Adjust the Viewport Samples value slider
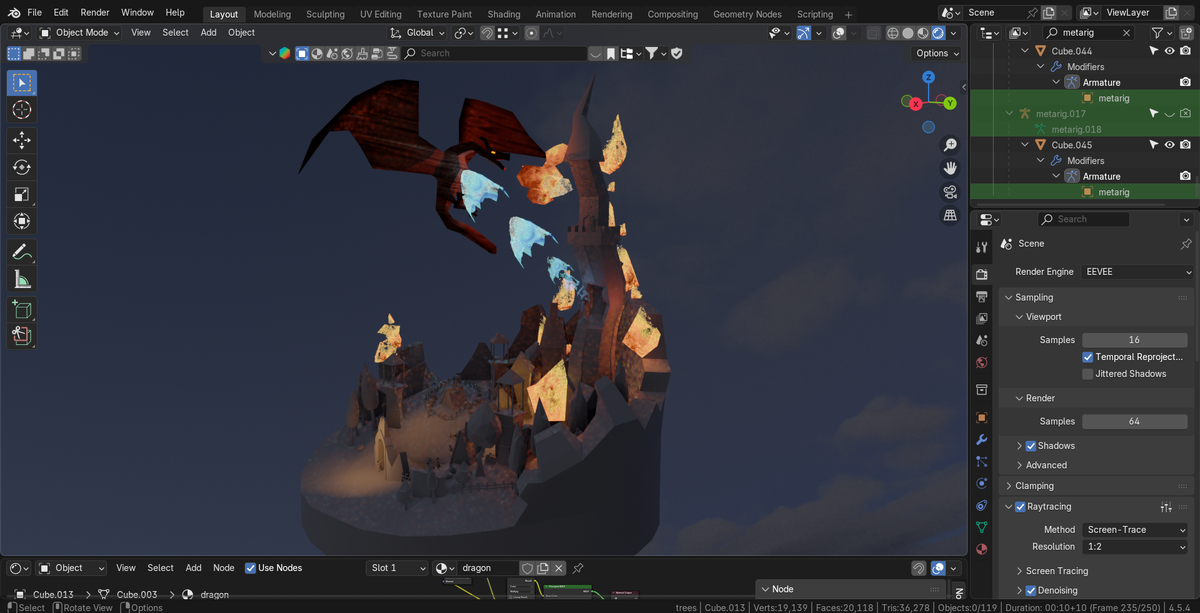This screenshot has width=1200, height=613. coord(1135,339)
